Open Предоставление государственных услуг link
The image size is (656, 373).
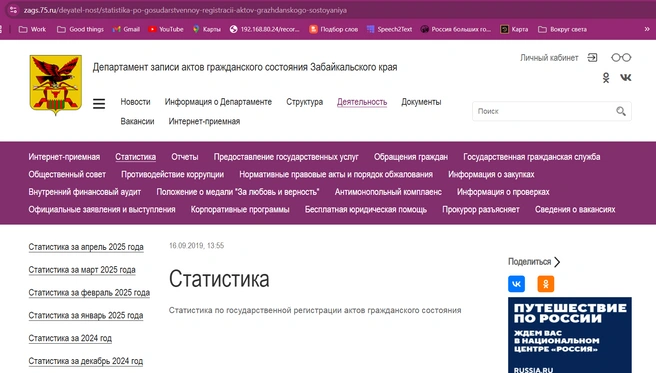(x=286, y=157)
